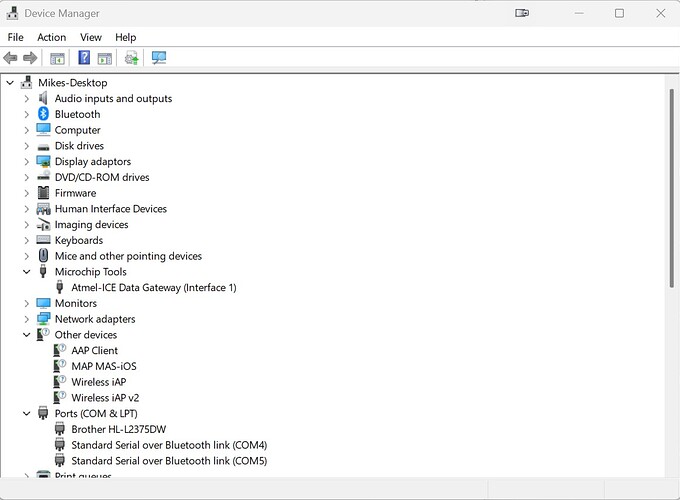Click the Microchip Tools plug icon

(43, 271)
